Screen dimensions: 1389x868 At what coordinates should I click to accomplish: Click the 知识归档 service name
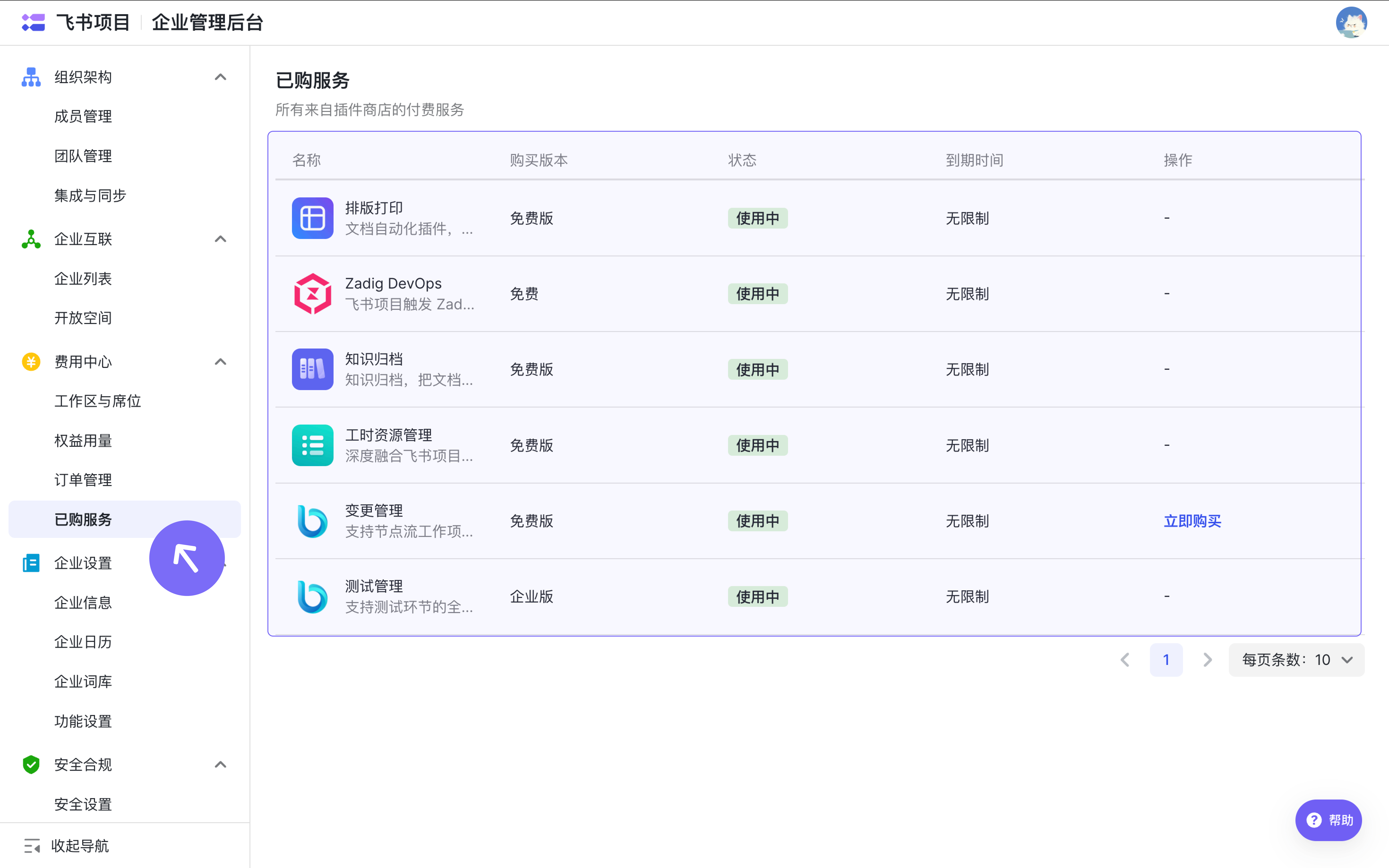374,359
